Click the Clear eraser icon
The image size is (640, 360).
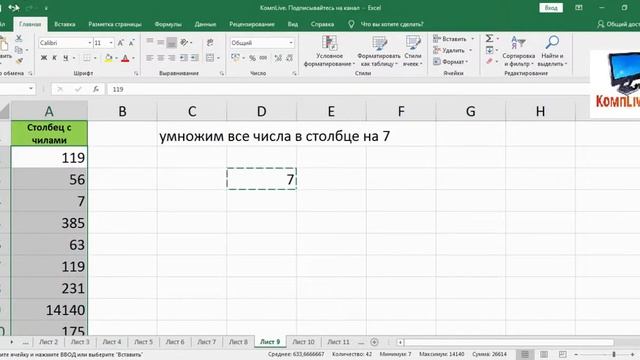coord(489,61)
